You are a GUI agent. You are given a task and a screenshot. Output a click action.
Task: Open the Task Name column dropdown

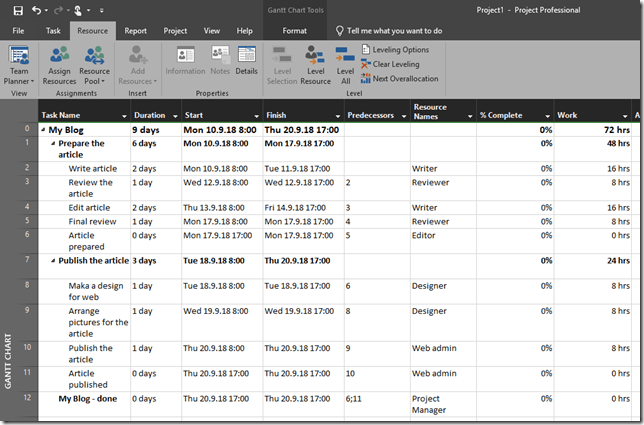click(x=123, y=116)
